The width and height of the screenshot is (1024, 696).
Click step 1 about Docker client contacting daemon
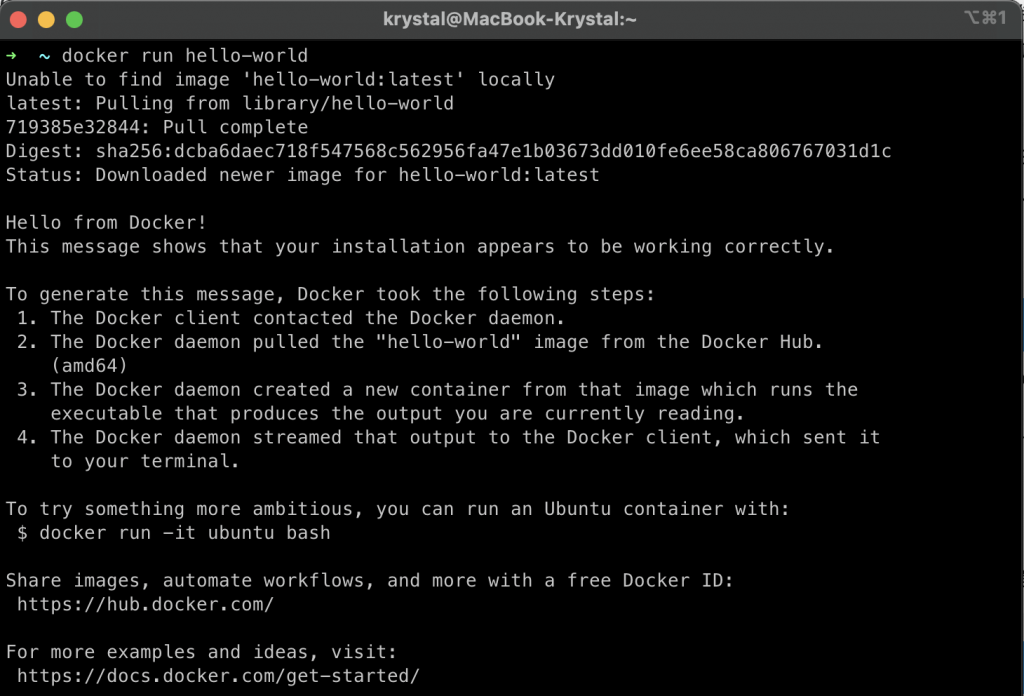coord(291,318)
